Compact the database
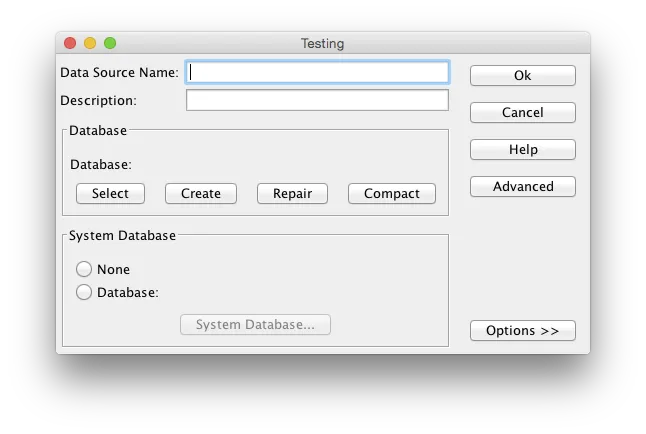 (391, 194)
